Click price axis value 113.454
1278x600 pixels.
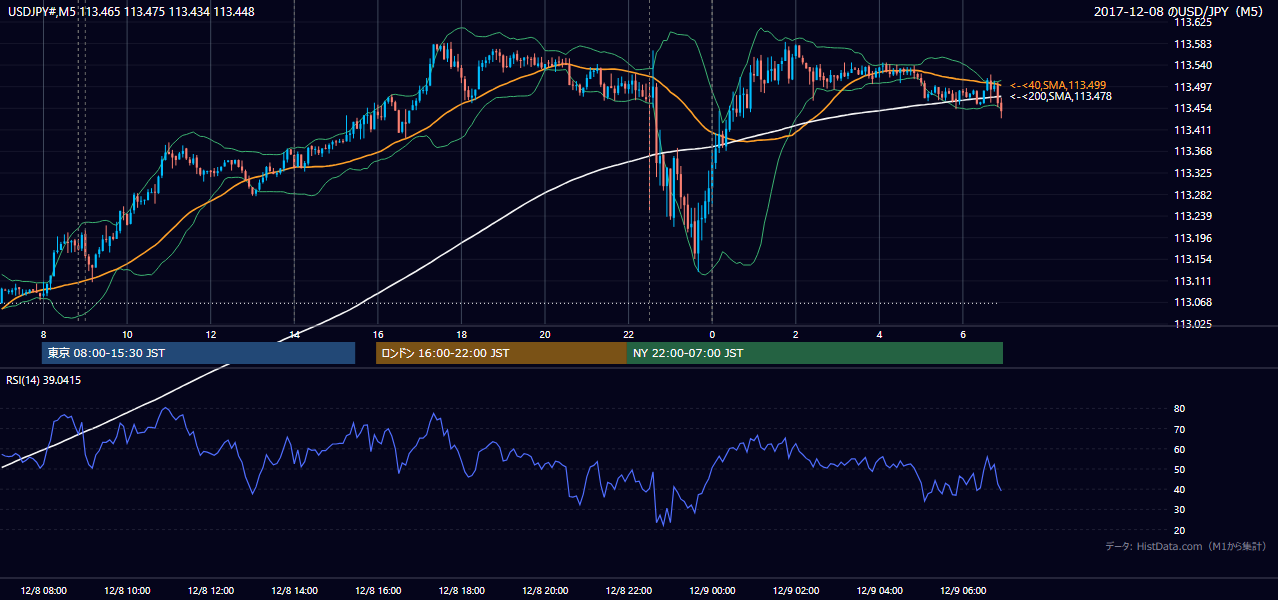coord(1193,108)
